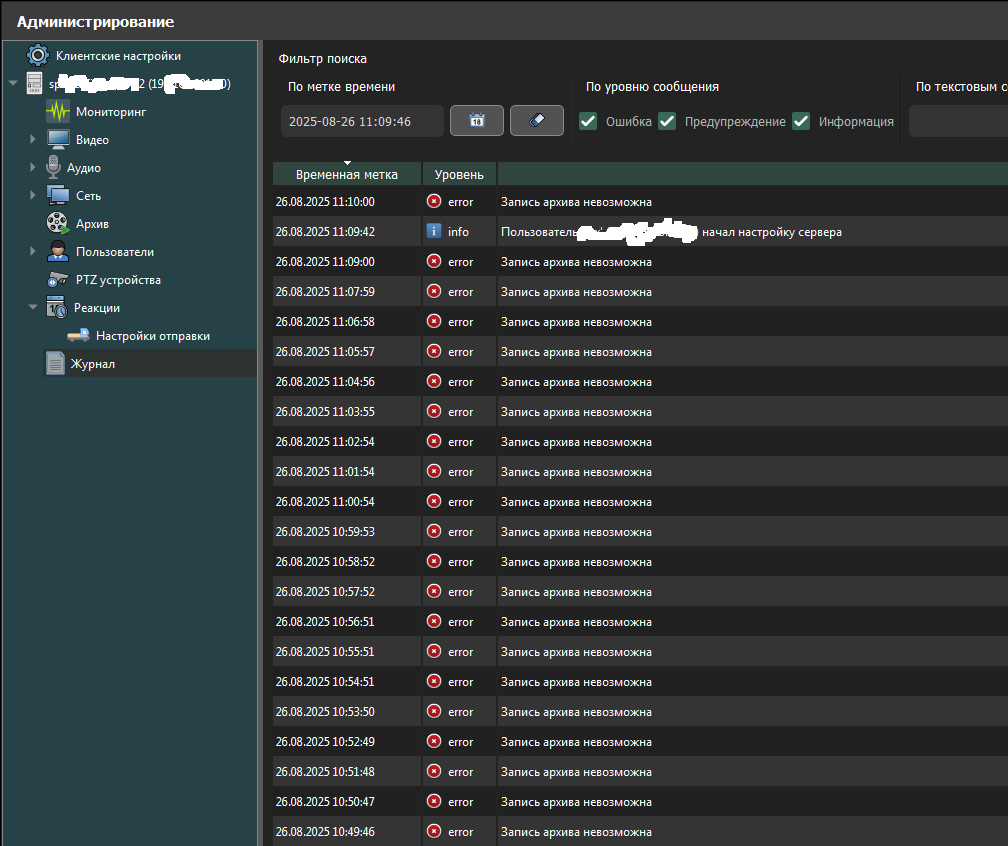Image resolution: width=1008 pixels, height=846 pixels.
Task: Click the error icon at 11:07:59
Action: click(434, 291)
